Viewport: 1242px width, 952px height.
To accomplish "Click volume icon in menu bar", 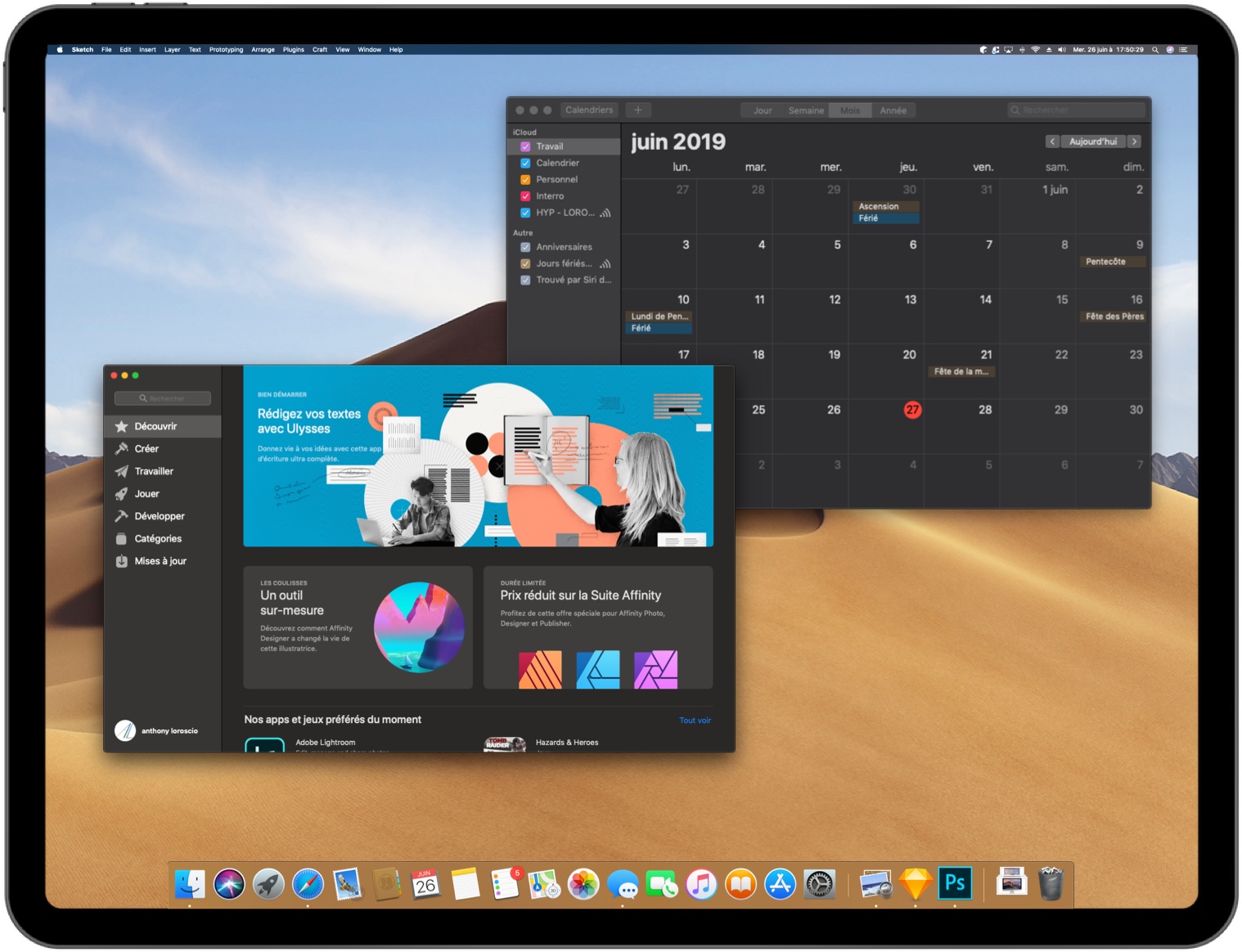I will 1062,50.
